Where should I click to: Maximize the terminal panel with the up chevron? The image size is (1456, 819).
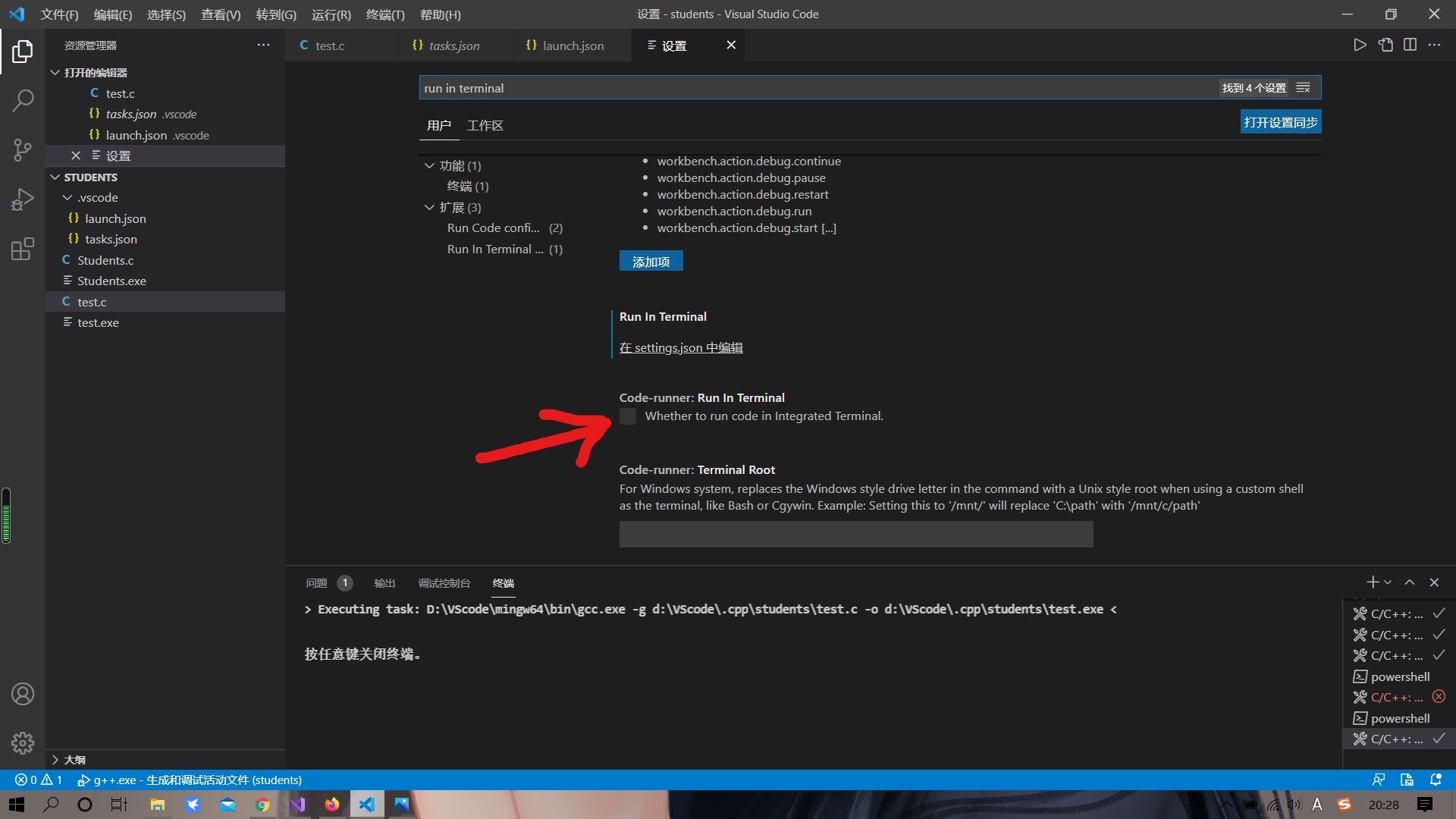(x=1409, y=582)
